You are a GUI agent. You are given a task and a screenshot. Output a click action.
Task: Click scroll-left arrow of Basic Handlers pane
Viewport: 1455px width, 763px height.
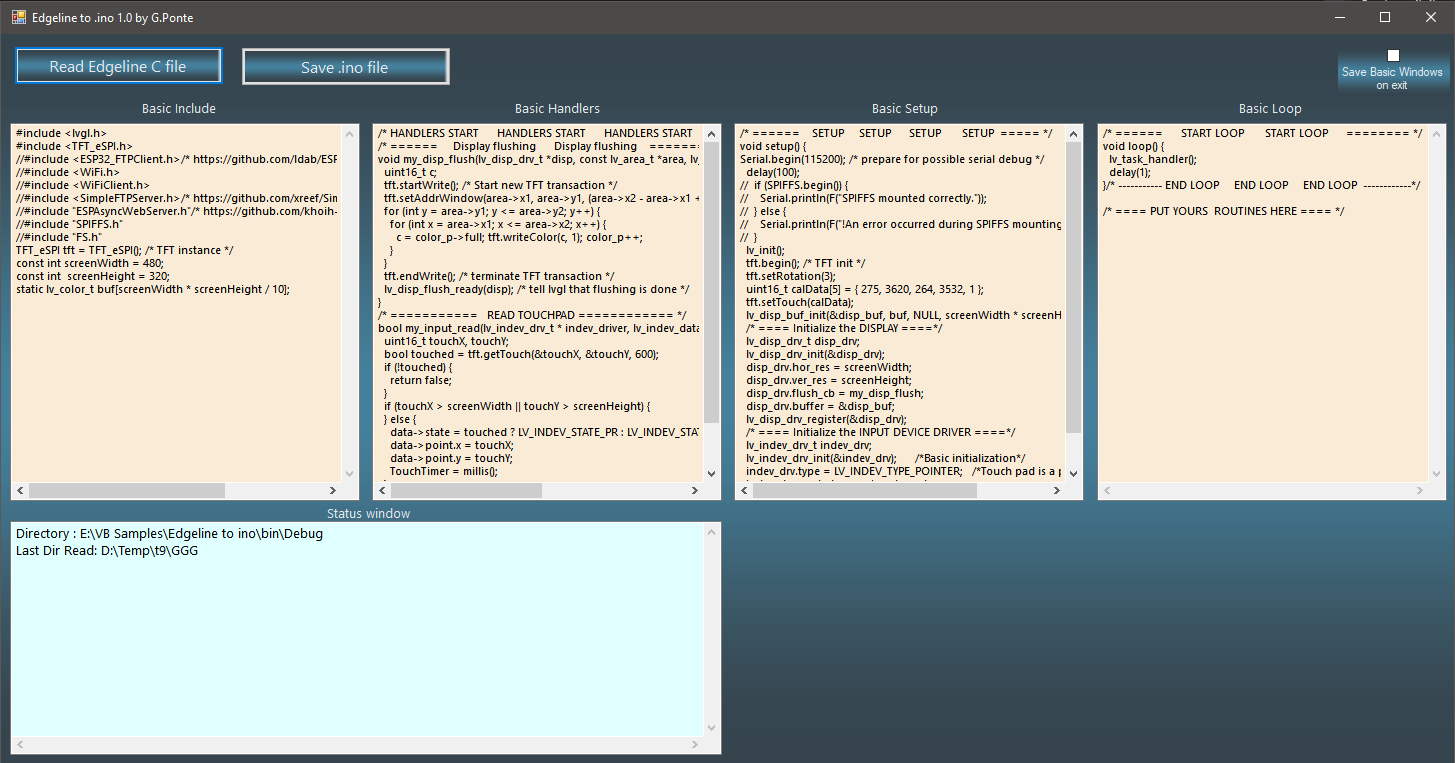pyautogui.click(x=381, y=491)
